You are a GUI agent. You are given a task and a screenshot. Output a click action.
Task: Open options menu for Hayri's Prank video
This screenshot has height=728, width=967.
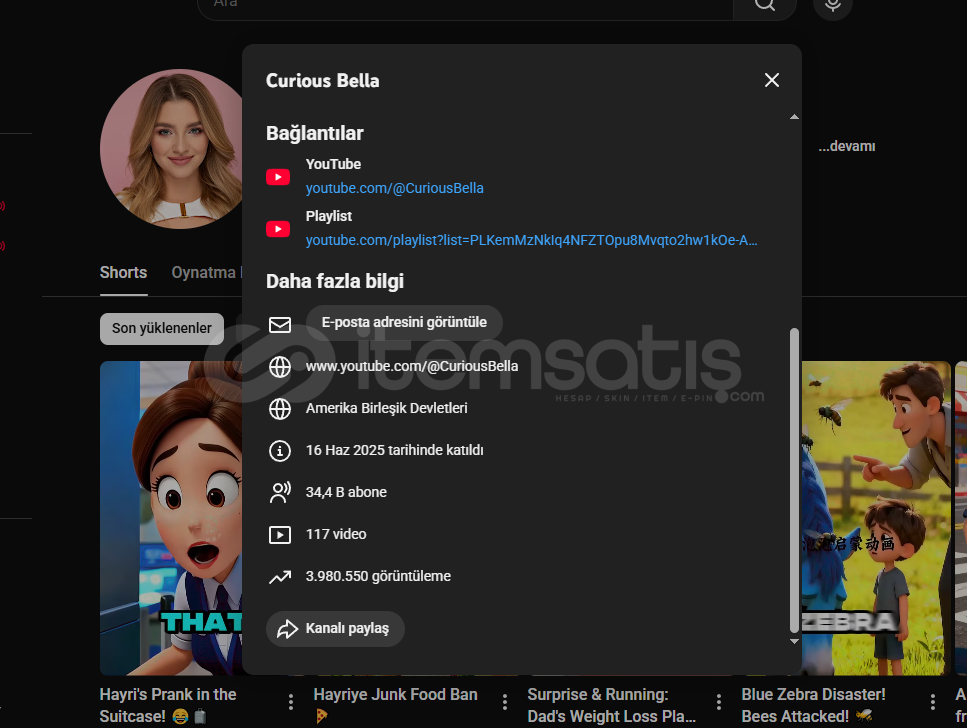[291, 701]
